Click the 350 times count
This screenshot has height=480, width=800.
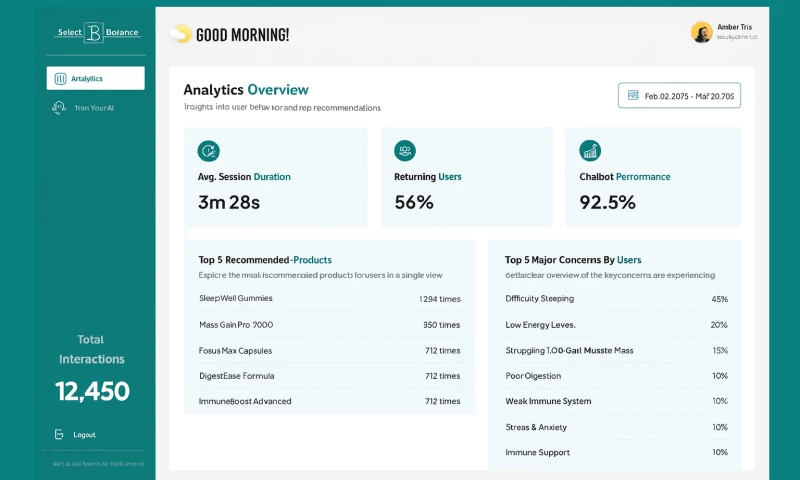tap(441, 325)
